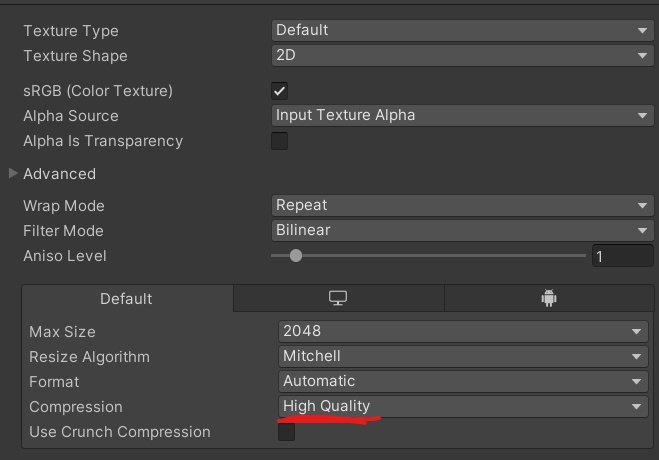Image resolution: width=659 pixels, height=460 pixels.
Task: Open the Wrap Mode dropdown
Action: tap(463, 205)
